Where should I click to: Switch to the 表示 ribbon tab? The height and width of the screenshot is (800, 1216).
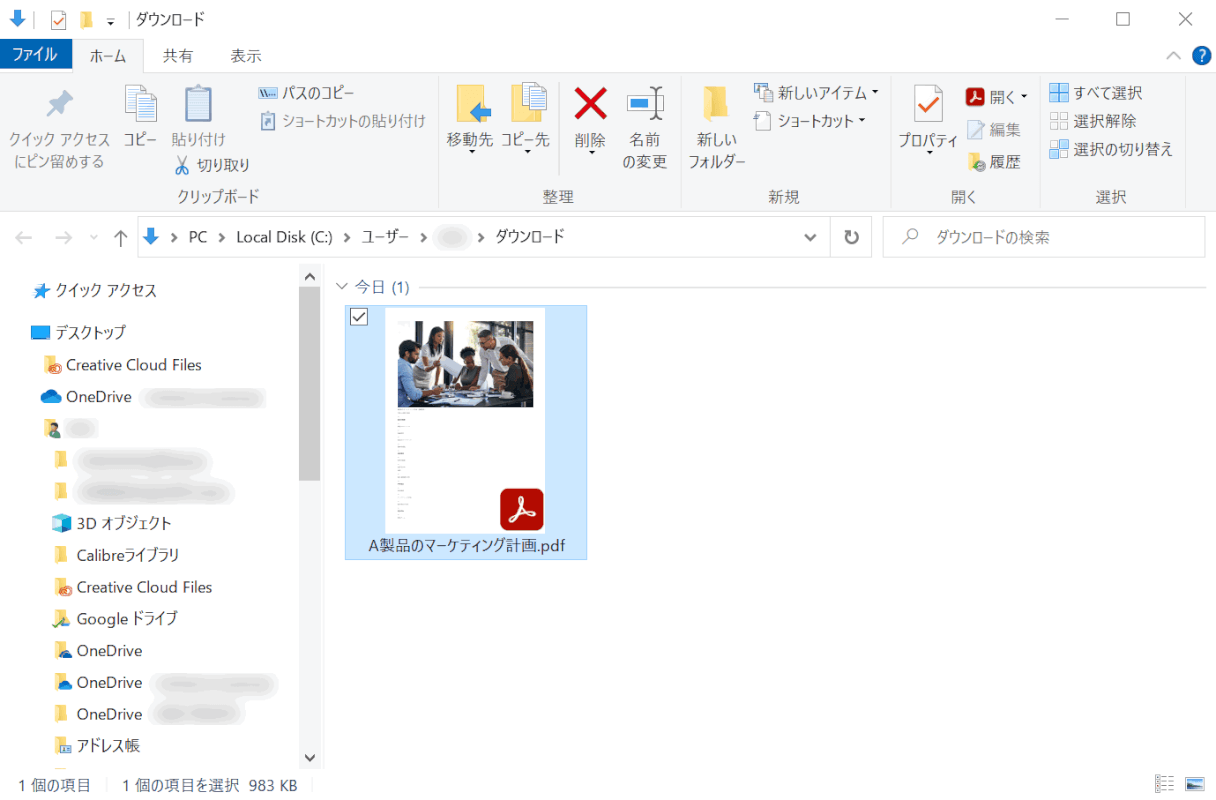point(245,56)
